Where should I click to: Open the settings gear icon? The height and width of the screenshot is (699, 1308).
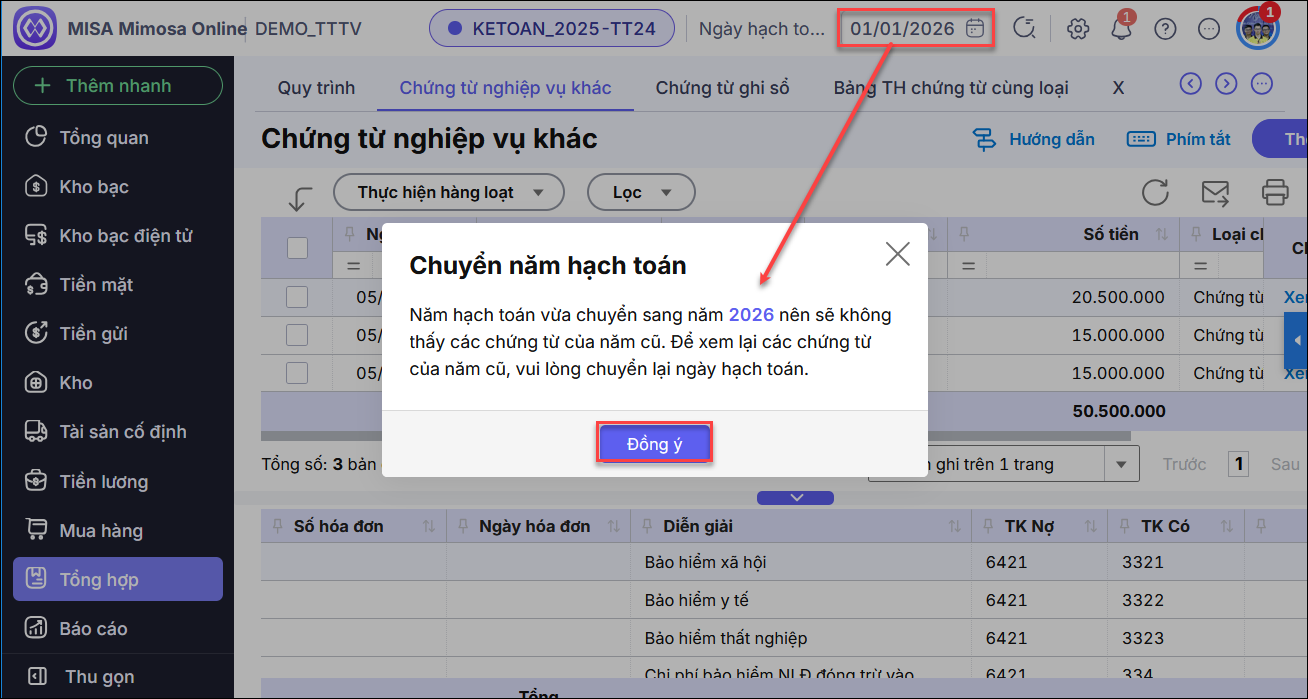(x=1078, y=29)
